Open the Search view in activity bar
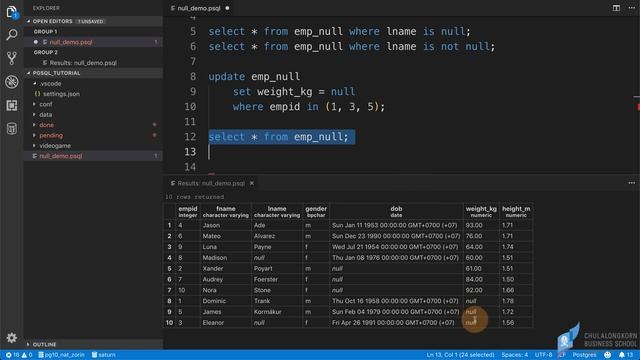The height and width of the screenshot is (360, 640). click(11, 35)
